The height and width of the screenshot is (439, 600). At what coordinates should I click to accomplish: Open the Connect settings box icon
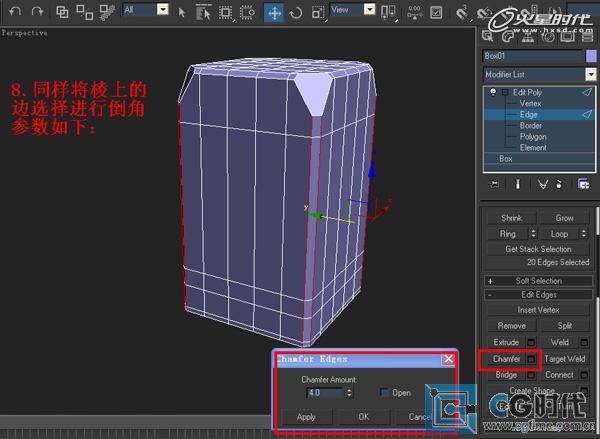[584, 375]
